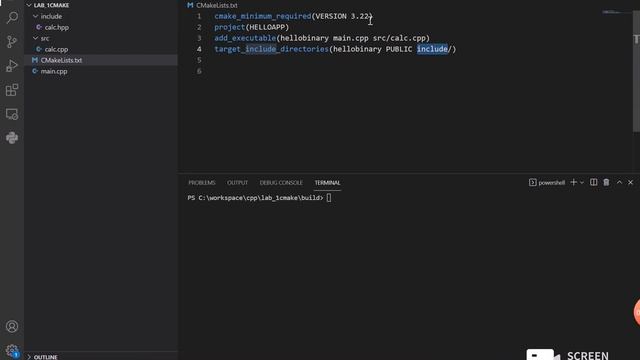
Task: Click line number 5 in the gutter
Action: click(199, 60)
